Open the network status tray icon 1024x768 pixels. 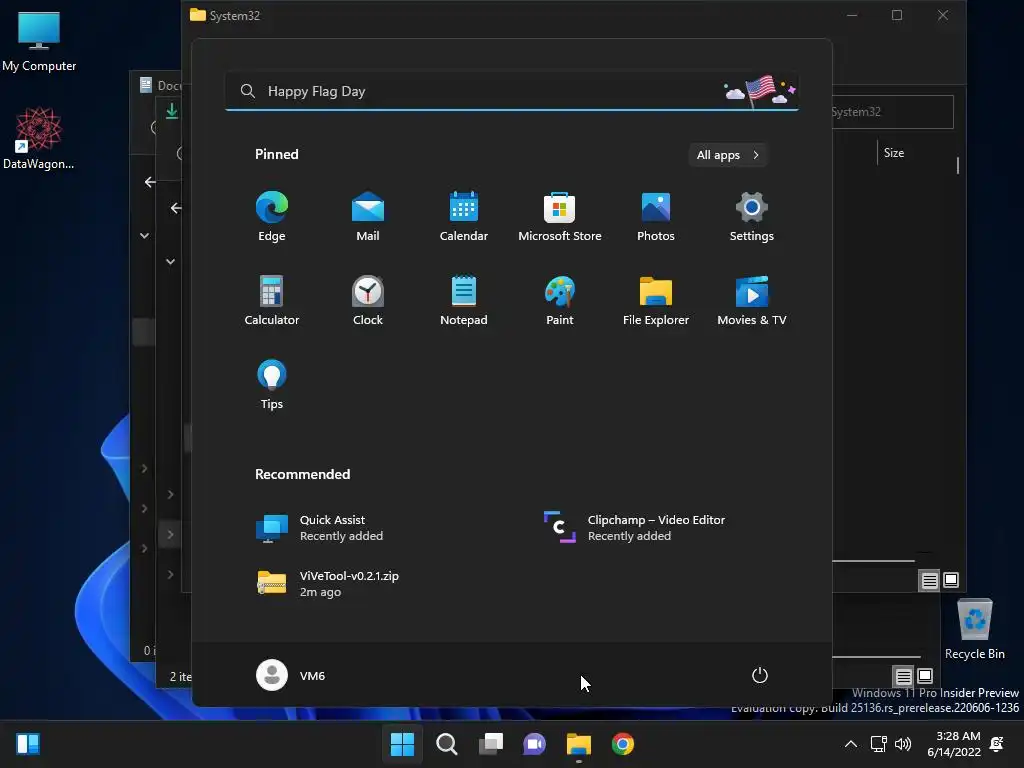coord(879,744)
